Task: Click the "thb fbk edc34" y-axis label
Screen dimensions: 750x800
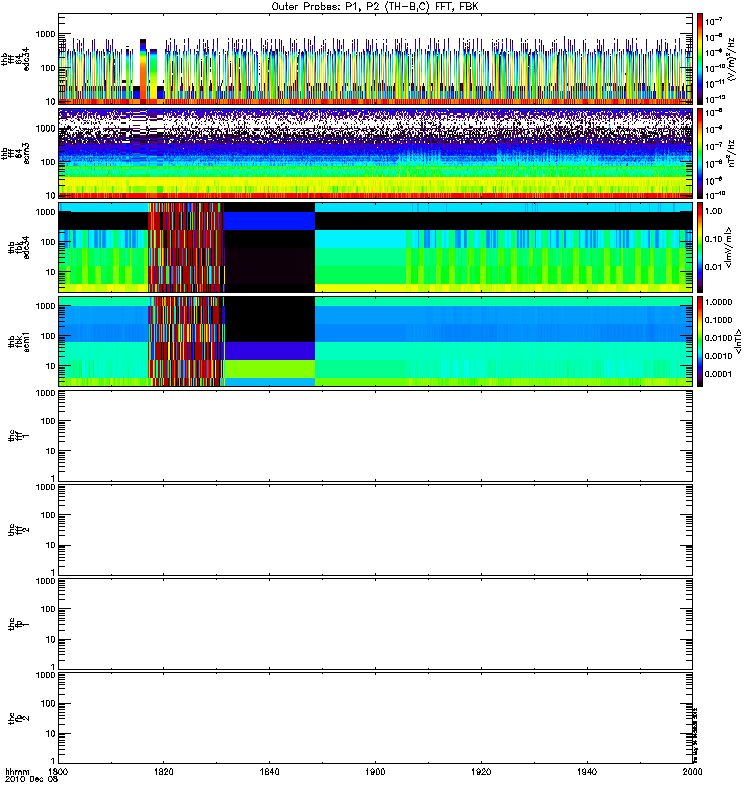Action: coord(18,247)
